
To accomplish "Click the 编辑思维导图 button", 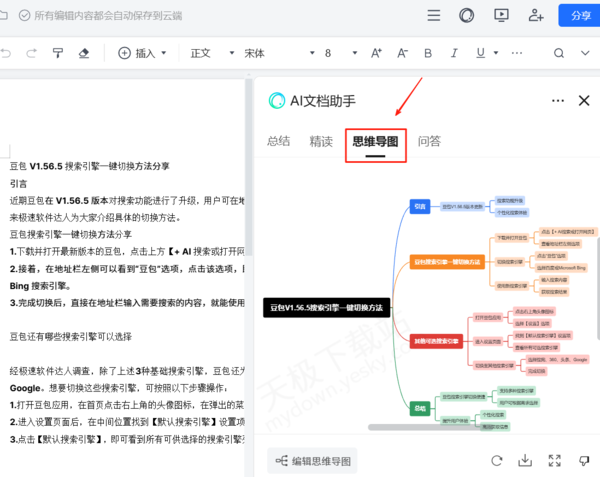I will click(x=312, y=461).
